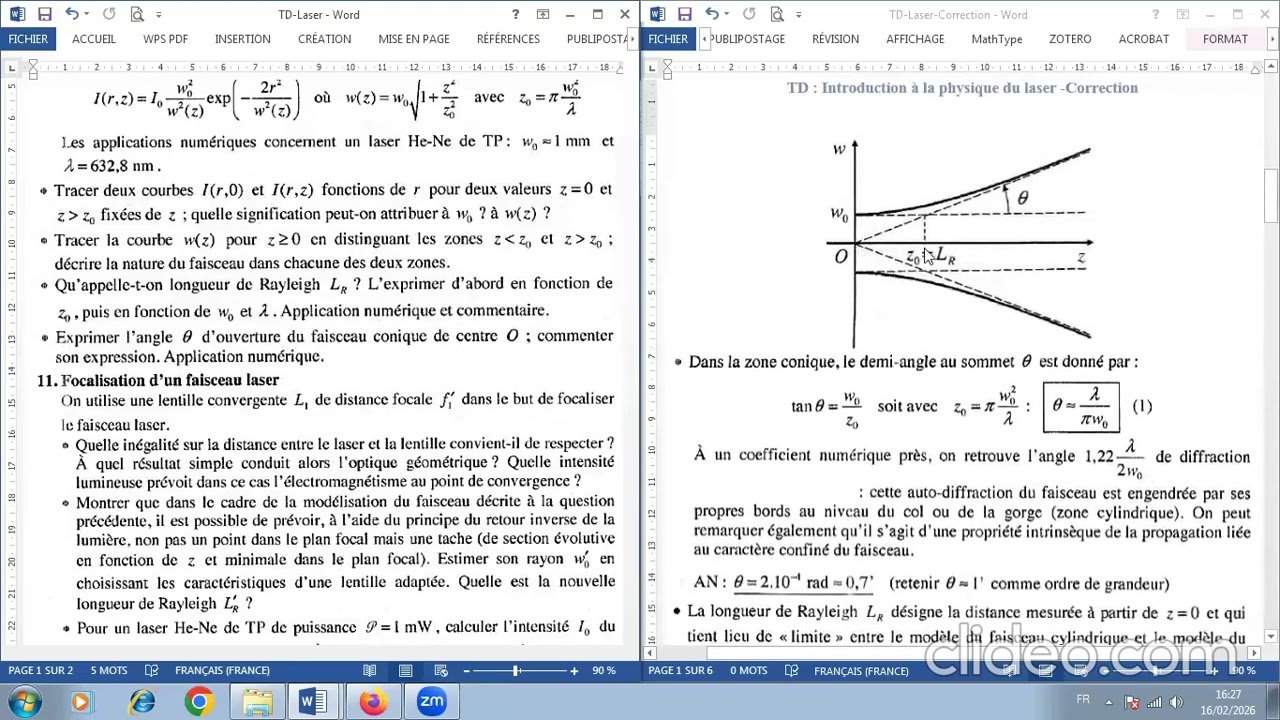Switch to Word from taskbar

tap(314, 702)
